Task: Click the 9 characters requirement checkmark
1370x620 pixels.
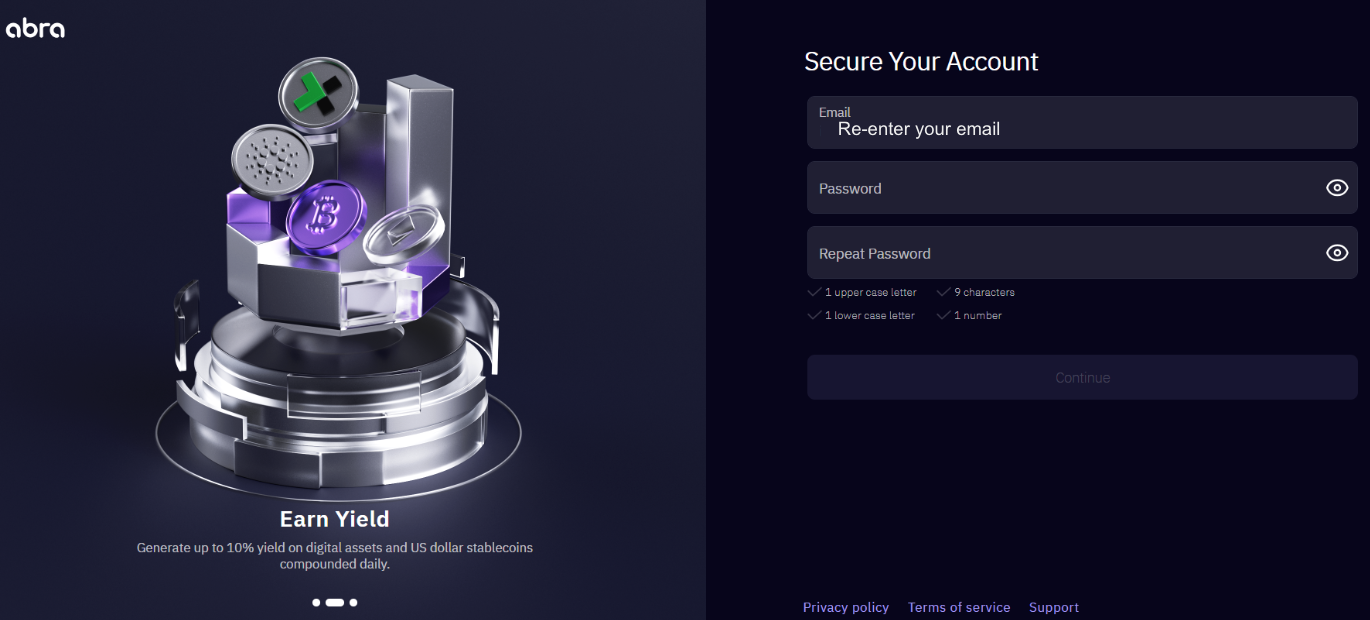Action: tap(943, 292)
